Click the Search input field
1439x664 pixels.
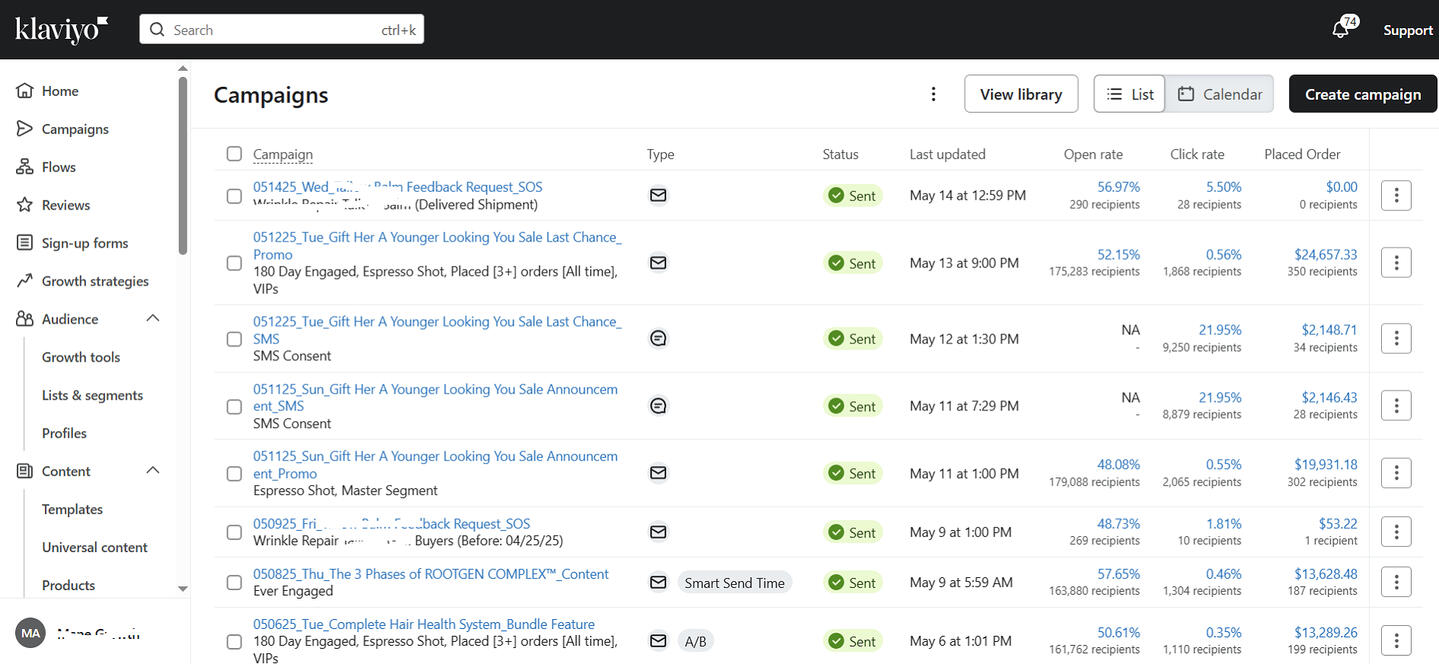(x=281, y=30)
